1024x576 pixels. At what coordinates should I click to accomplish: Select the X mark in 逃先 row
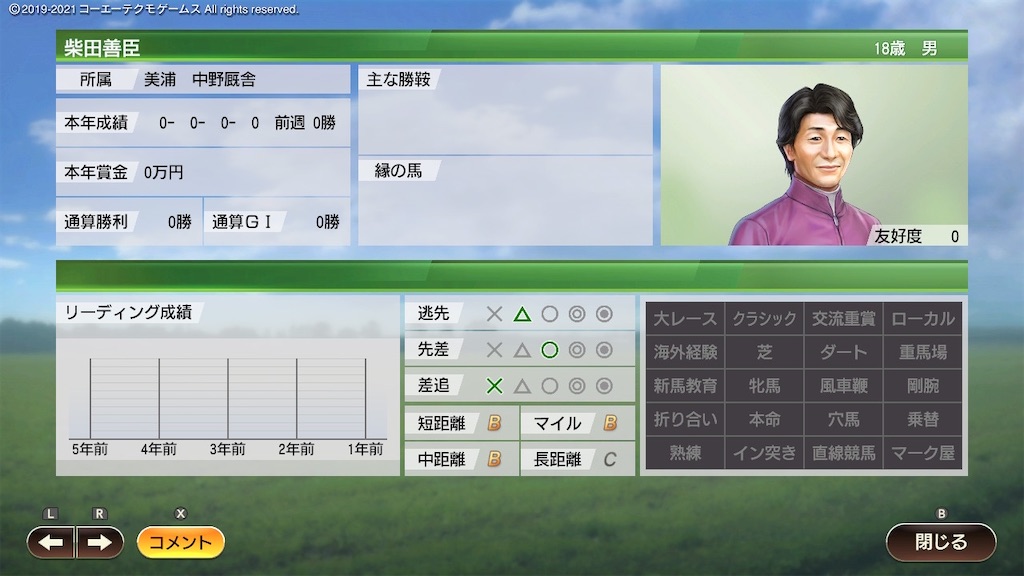click(x=494, y=314)
